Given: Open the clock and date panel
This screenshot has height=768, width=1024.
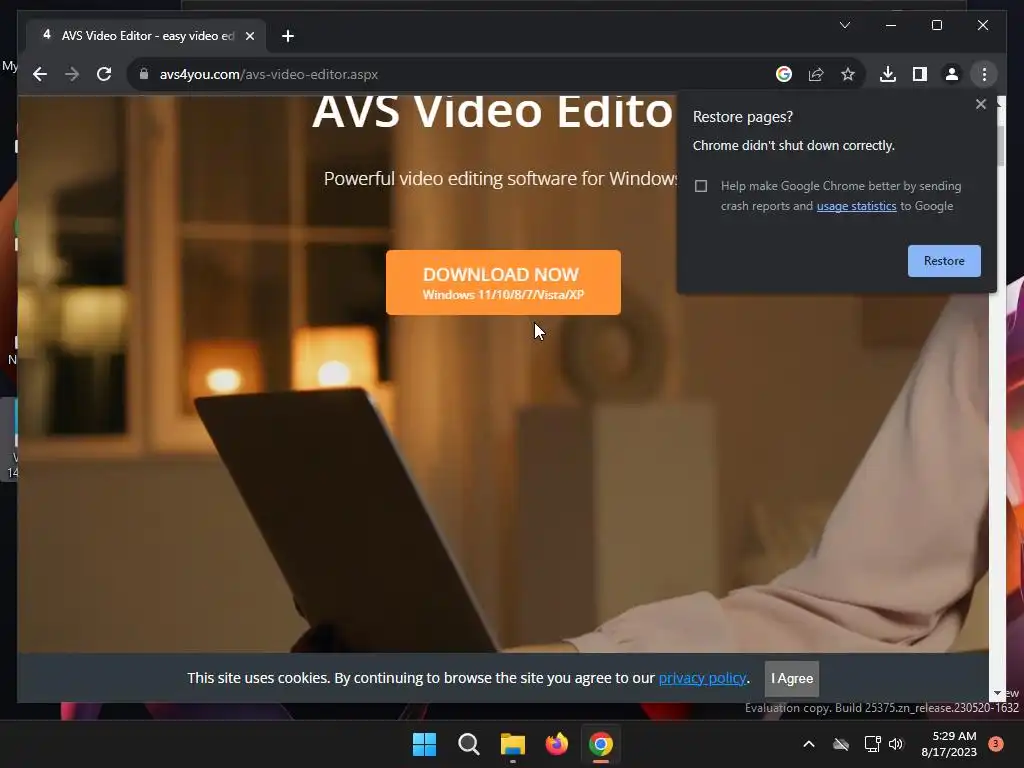Looking at the screenshot, I should [949, 744].
